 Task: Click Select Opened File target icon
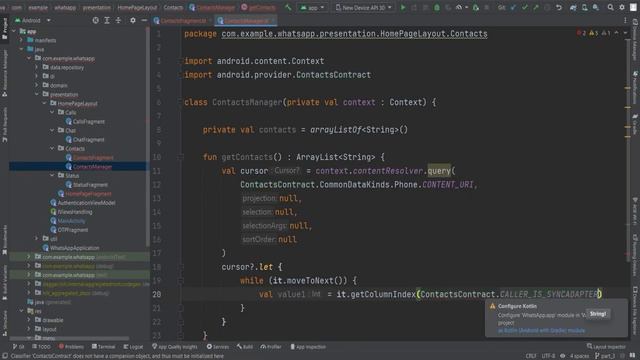pos(95,20)
